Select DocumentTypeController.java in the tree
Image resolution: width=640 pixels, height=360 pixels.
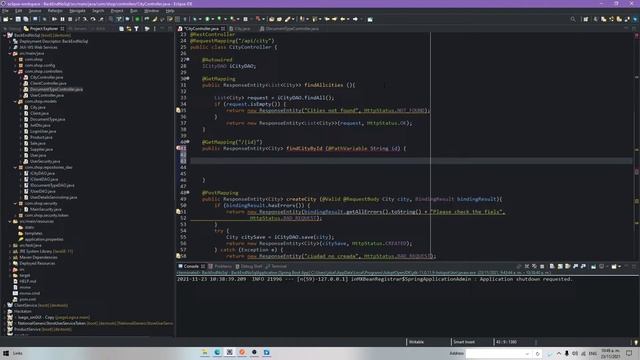pyautogui.click(x=56, y=89)
